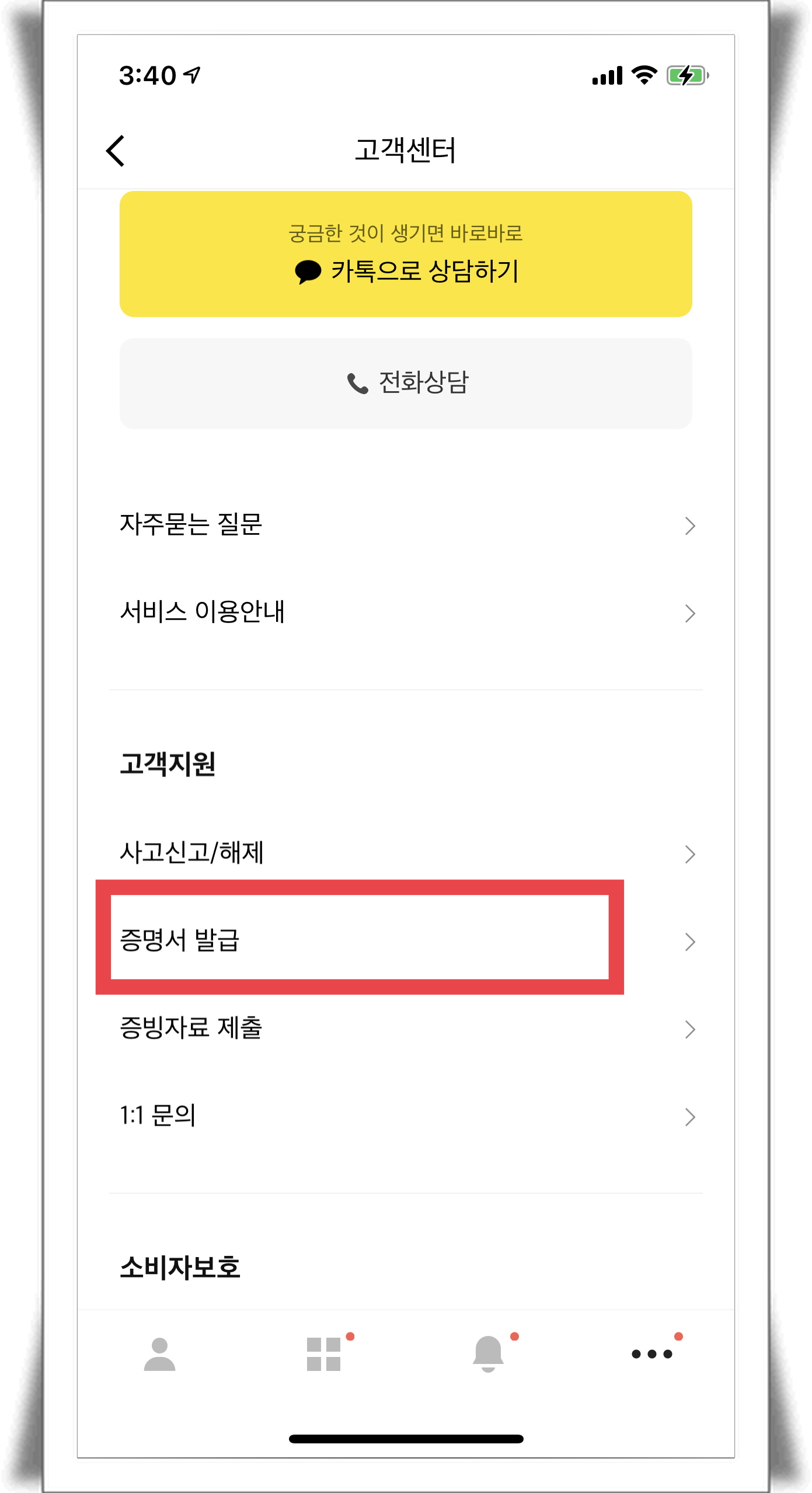Viewport: 812px width, 1493px height.
Task: Expand the 자주묻는 질문 chevron
Action: (x=690, y=525)
